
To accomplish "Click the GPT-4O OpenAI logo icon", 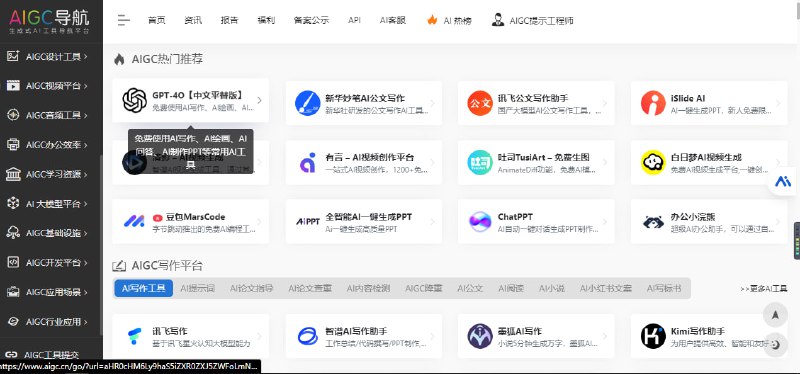I will click(x=135, y=100).
